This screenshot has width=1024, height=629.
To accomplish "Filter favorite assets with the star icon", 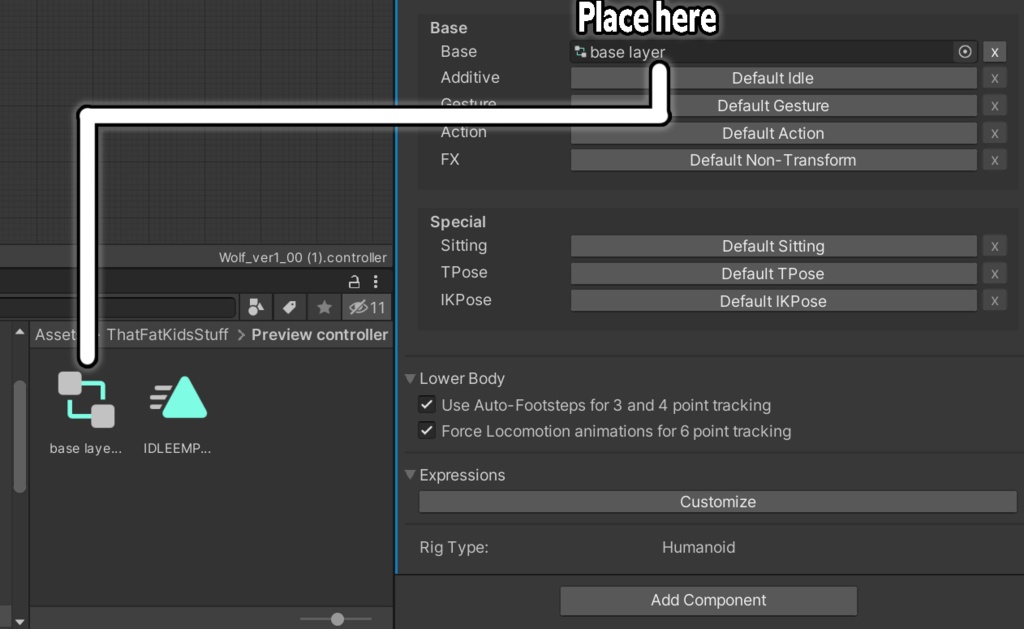I will click(x=323, y=307).
